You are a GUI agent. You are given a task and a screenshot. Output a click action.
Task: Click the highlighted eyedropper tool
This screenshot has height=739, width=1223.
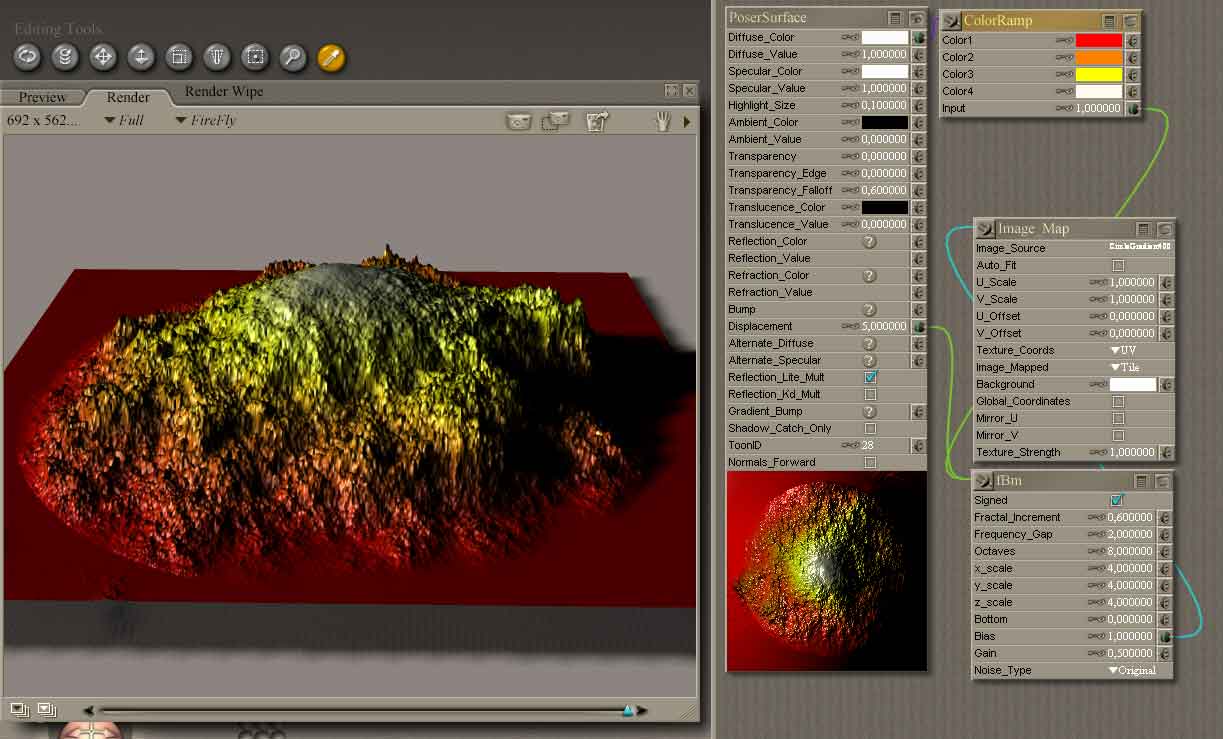coord(331,57)
